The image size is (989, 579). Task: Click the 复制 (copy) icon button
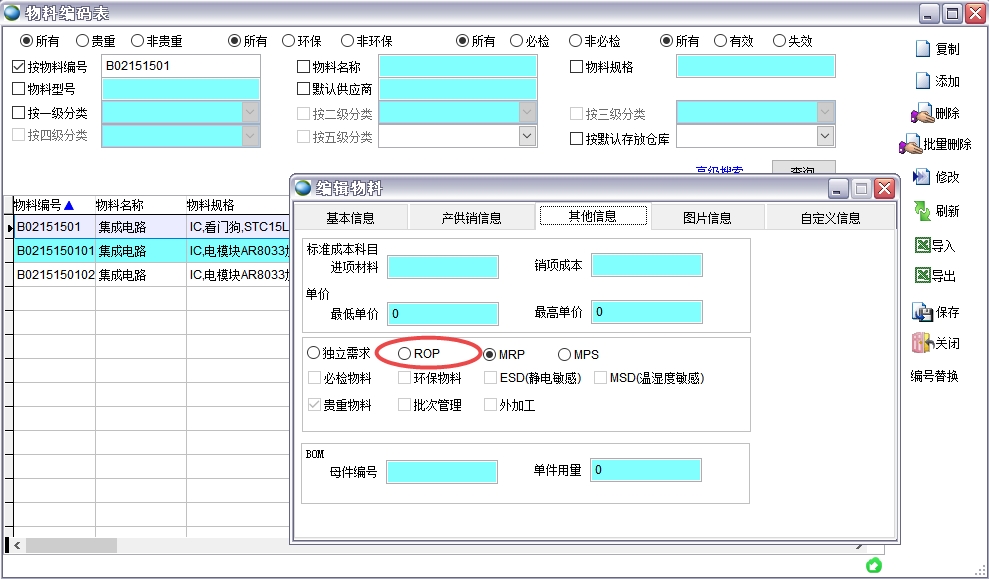[922, 49]
